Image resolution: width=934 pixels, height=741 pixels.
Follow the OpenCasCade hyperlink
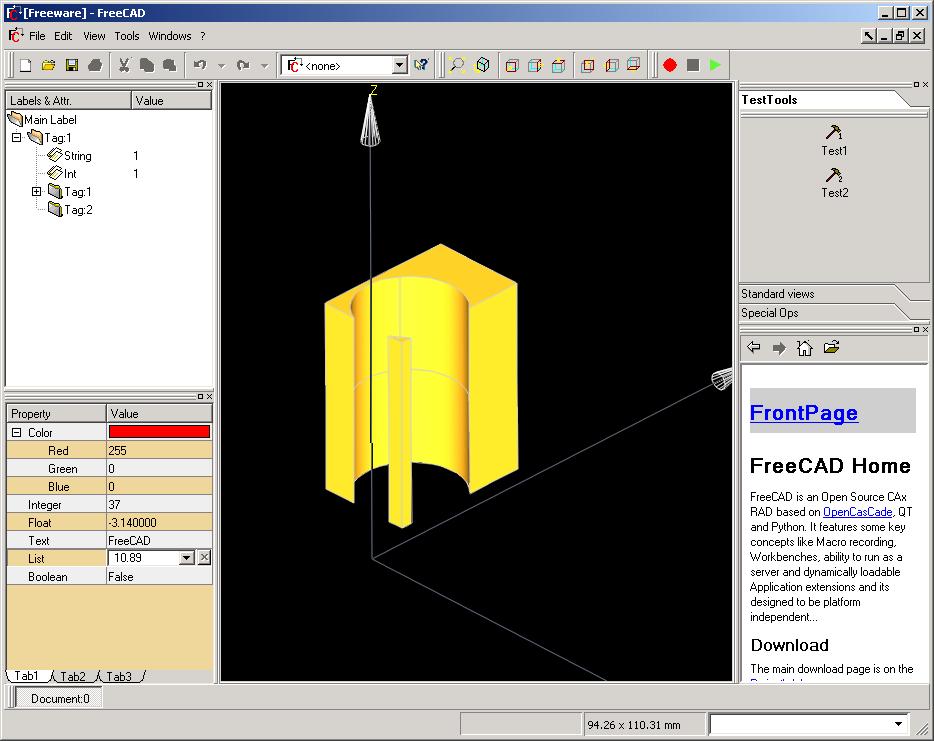point(857,512)
